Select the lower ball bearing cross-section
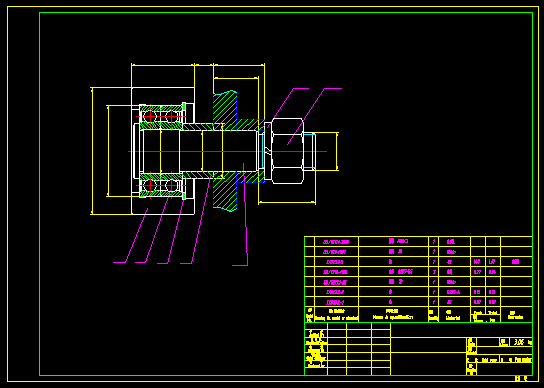This screenshot has width=544, height=388. pos(161,185)
